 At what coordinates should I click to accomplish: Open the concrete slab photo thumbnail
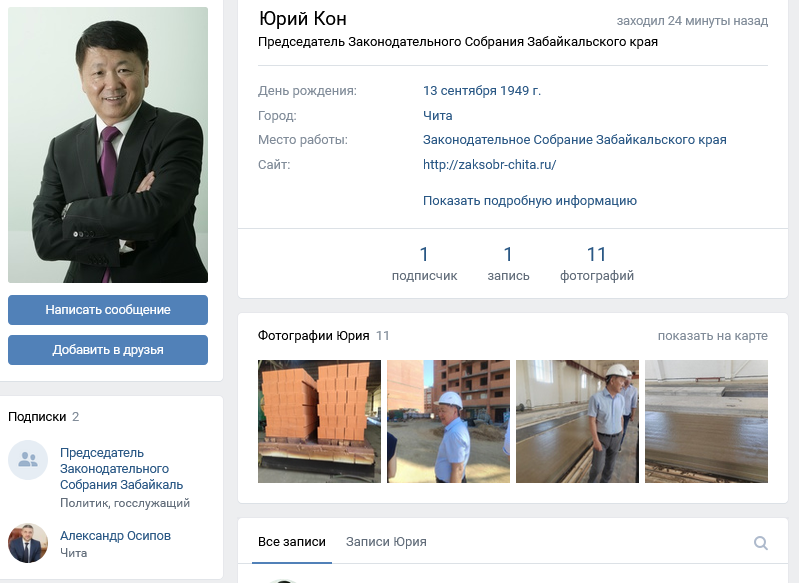tap(706, 421)
